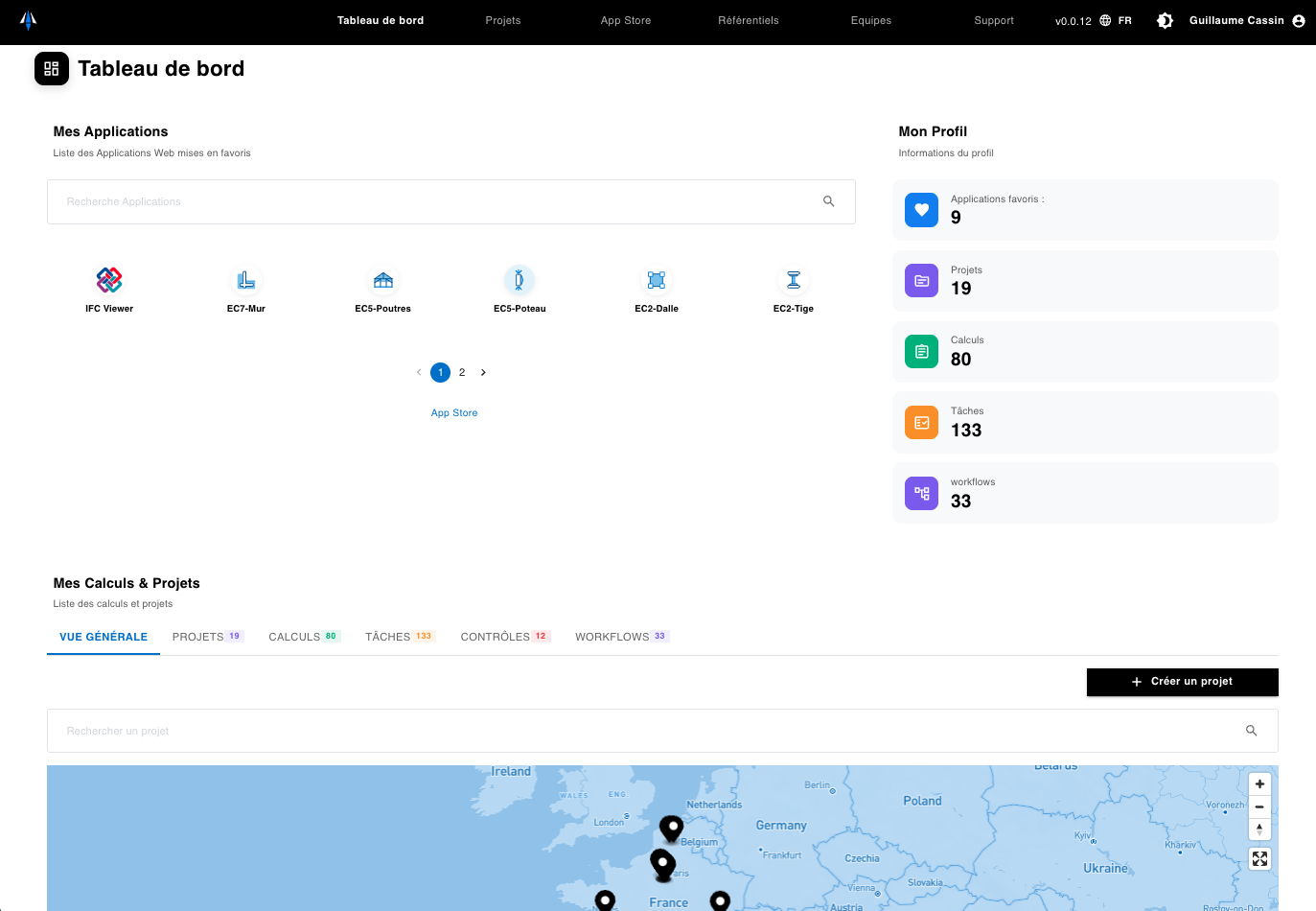
Task: Toggle fullscreen view of the map
Action: 1259,858
